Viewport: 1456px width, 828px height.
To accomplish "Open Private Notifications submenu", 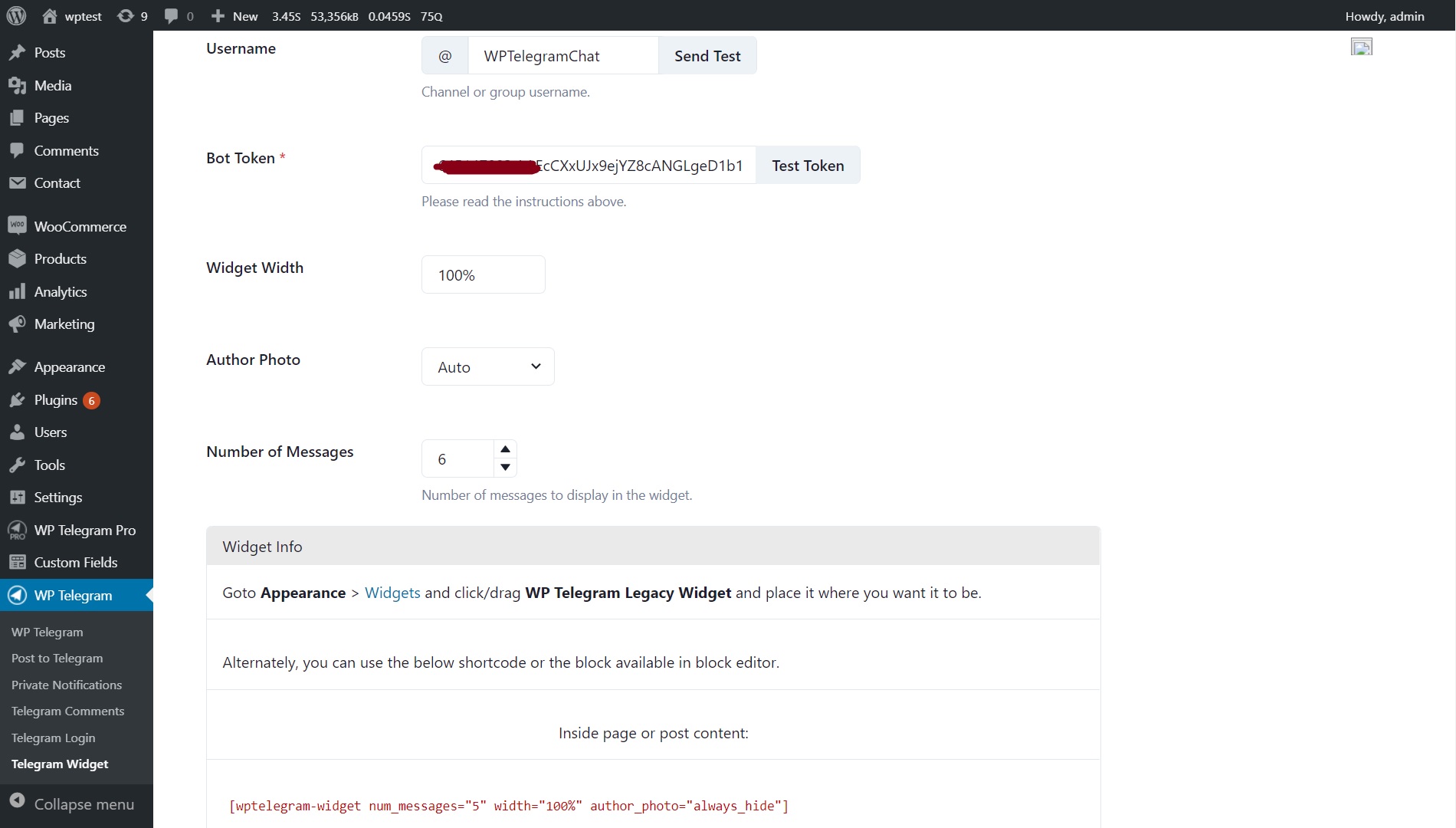I will click(67, 685).
